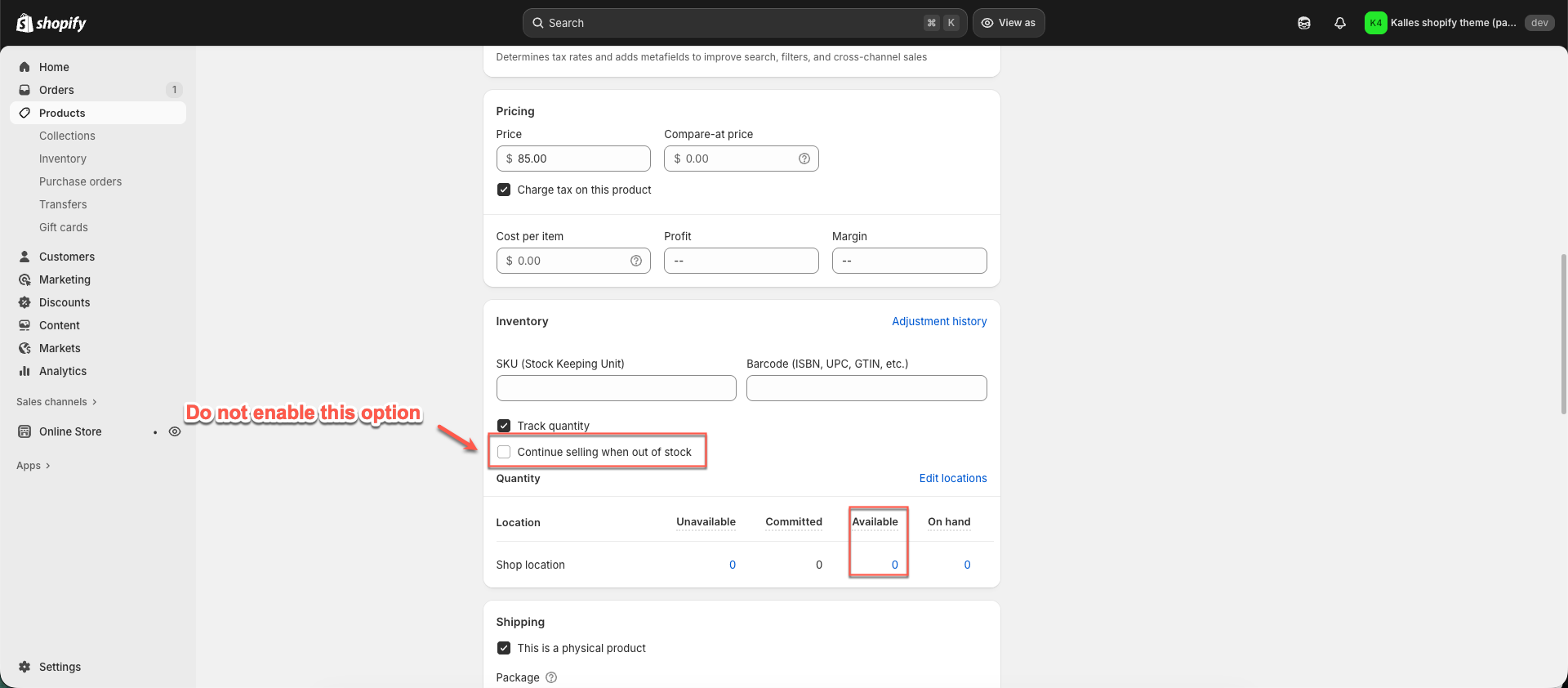Click the SKU input field
The height and width of the screenshot is (688, 1568).
(x=616, y=388)
